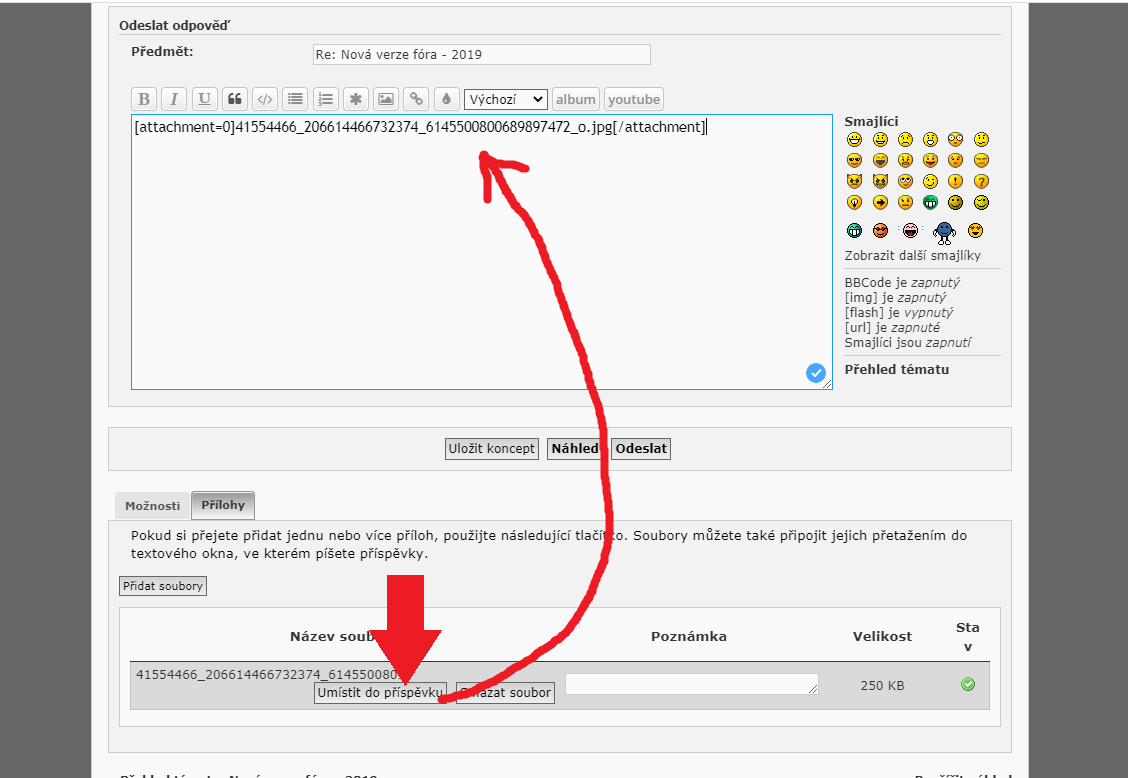Click Umístit do příspěvku for the attachment
Screen dimensions: 1128x778
[x=380, y=693]
